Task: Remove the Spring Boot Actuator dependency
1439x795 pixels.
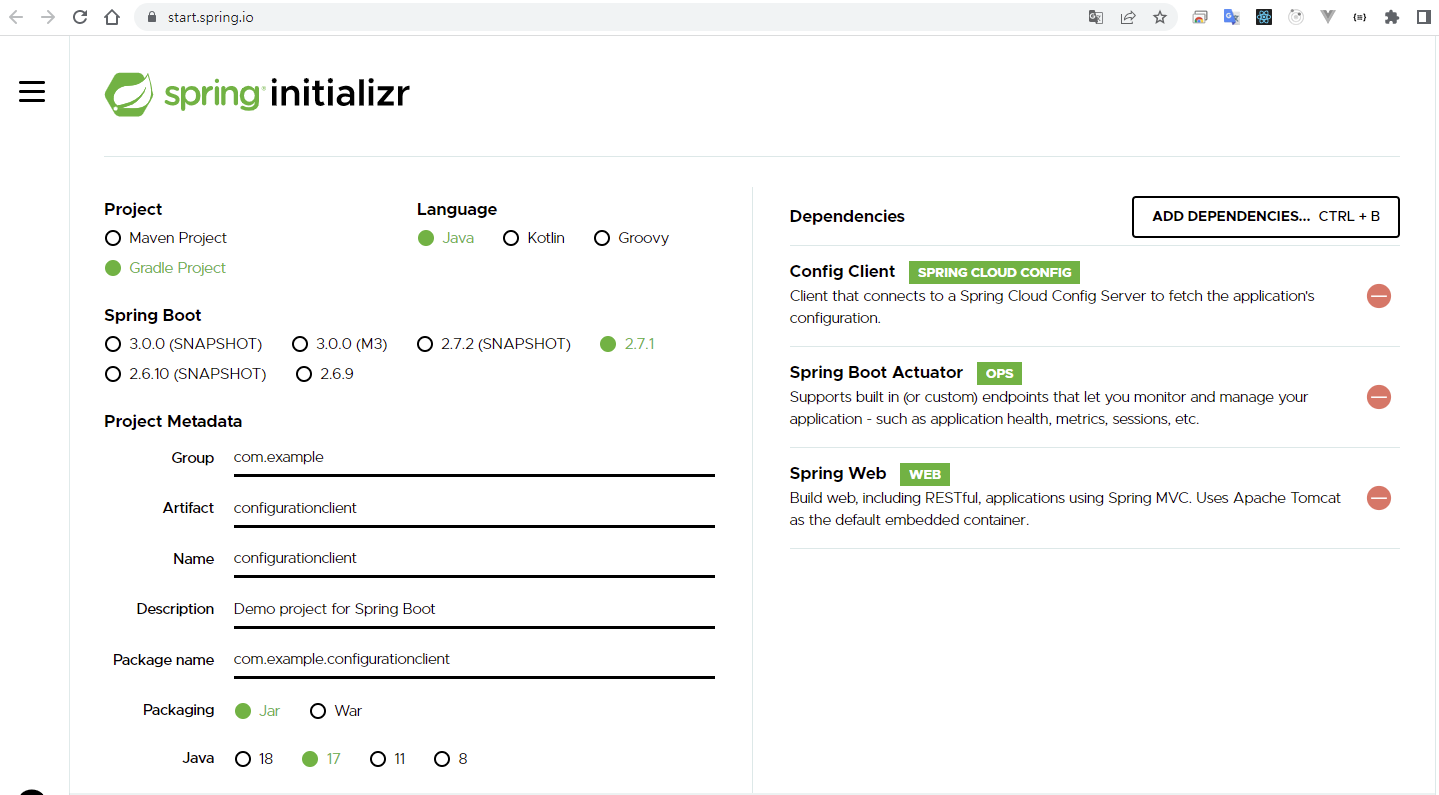Action: [1379, 397]
